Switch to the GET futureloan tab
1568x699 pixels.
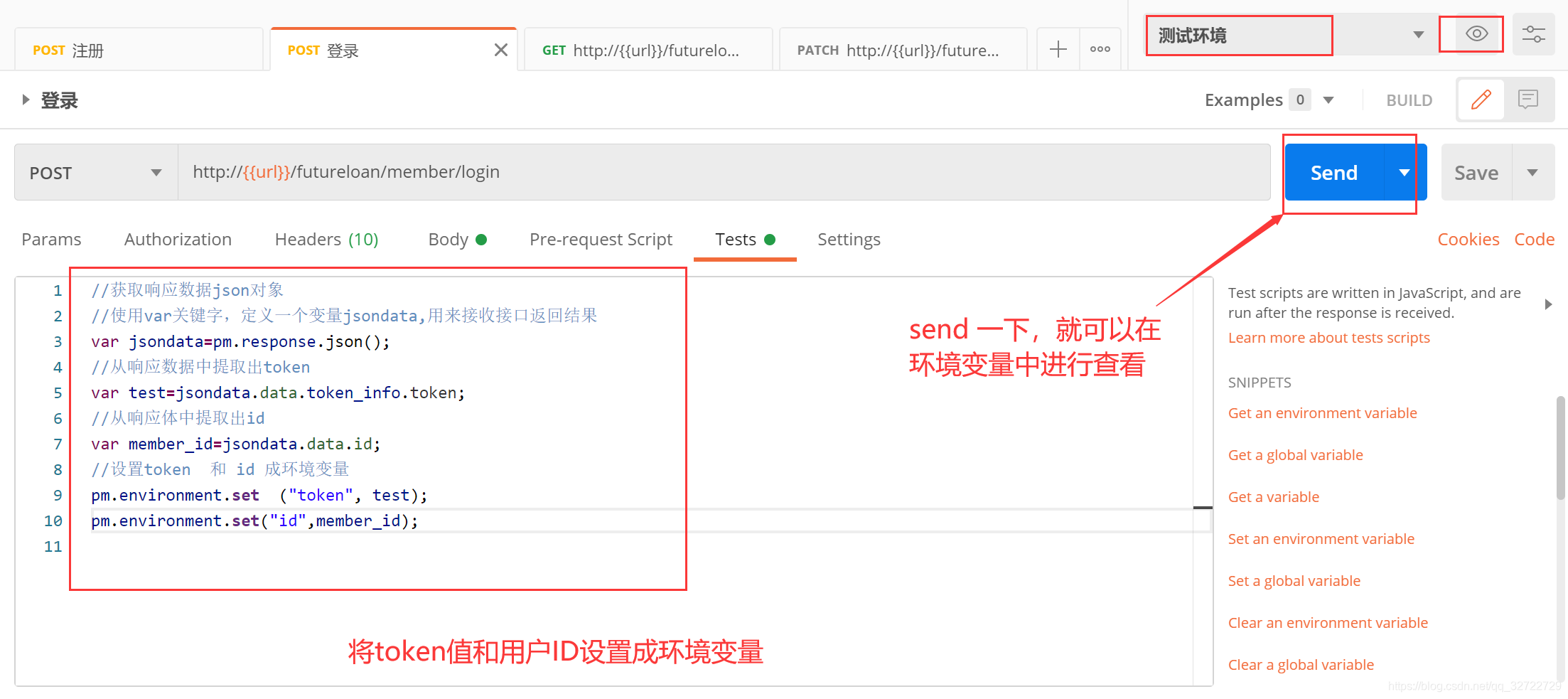648,50
